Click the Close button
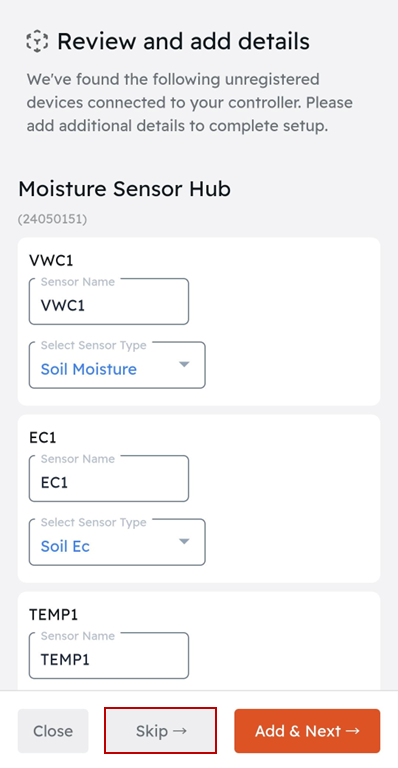The width and height of the screenshot is (398, 768). (x=53, y=731)
